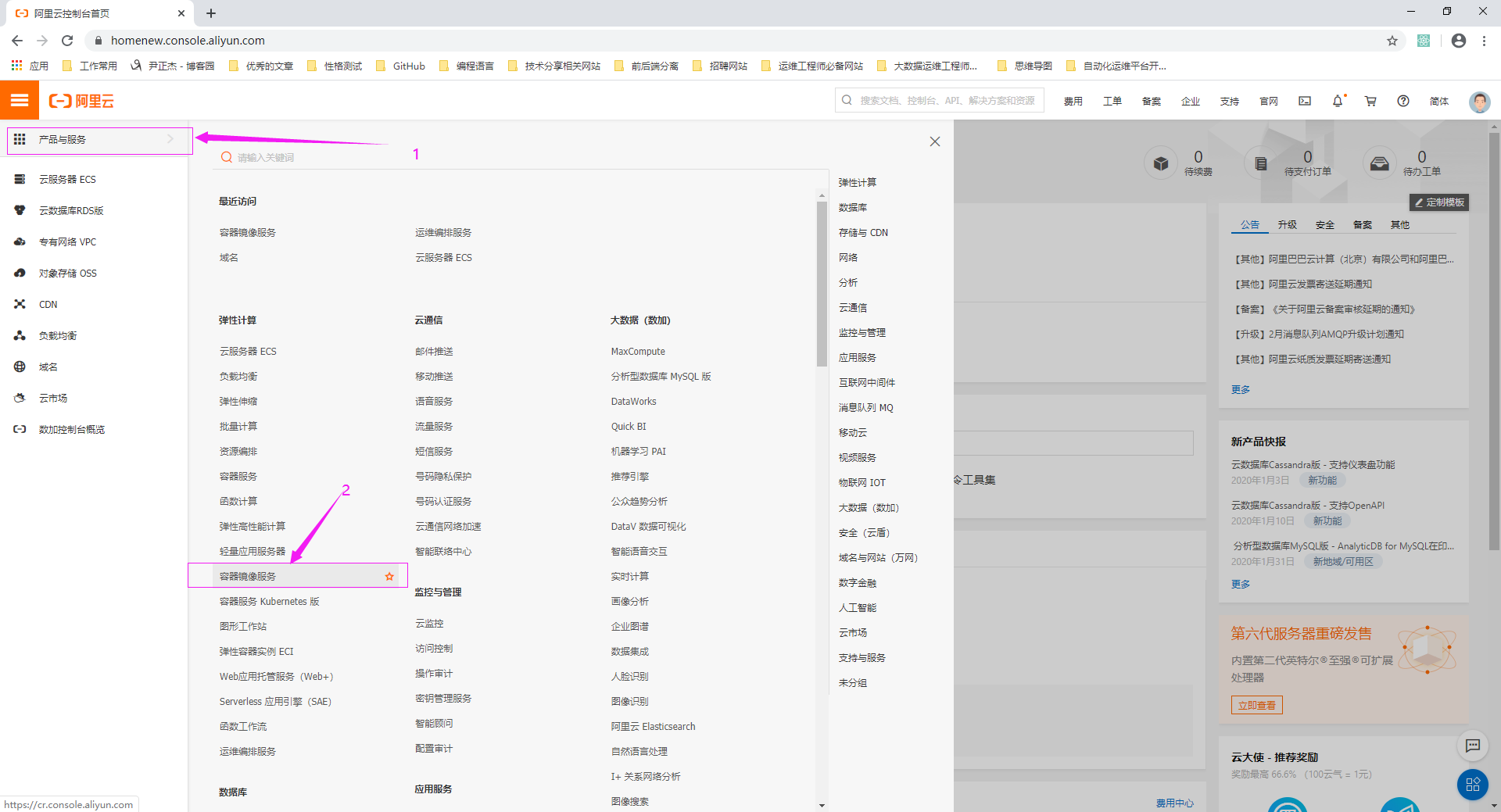
Task: Switch to the 安全 announcements tab
Action: coord(1325,225)
